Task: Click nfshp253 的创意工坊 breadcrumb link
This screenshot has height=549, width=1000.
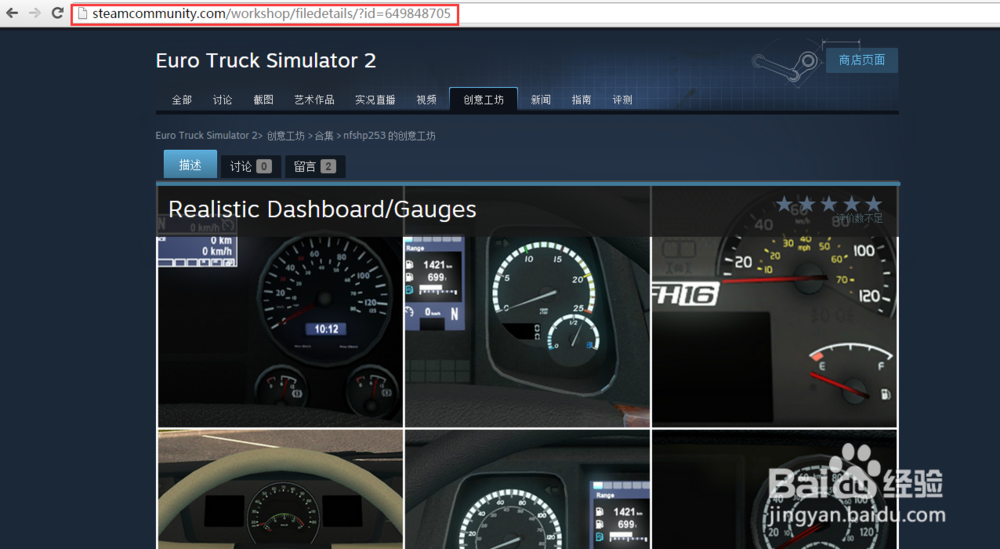Action: pos(390,135)
